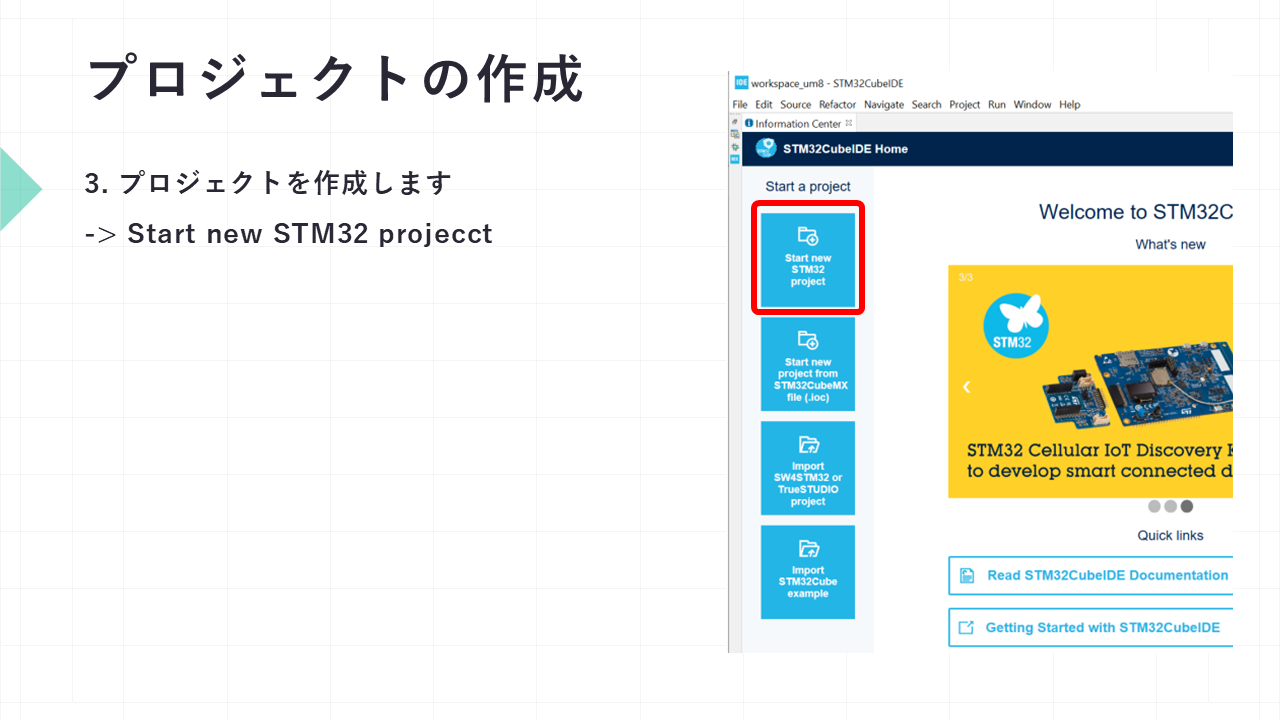This screenshot has height=720, width=1280.
Task: Open the Edit menu
Action: [764, 105]
